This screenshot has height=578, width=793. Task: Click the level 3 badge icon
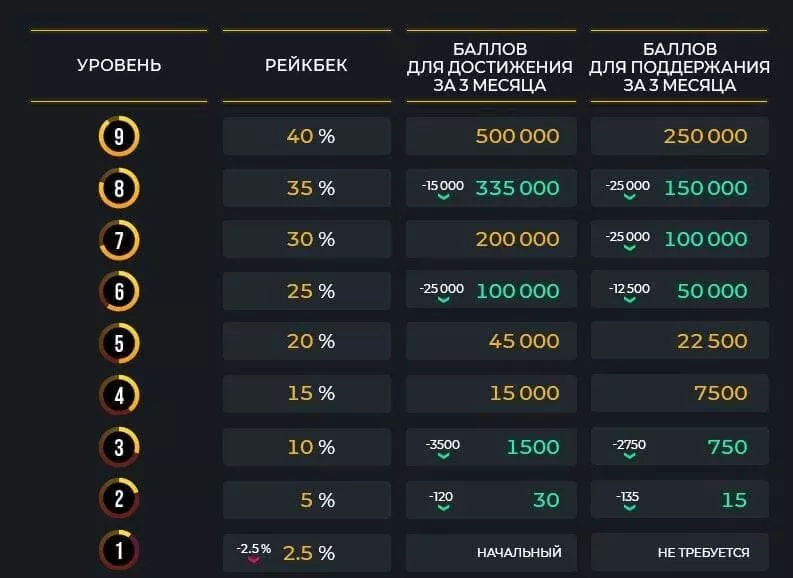click(119, 447)
